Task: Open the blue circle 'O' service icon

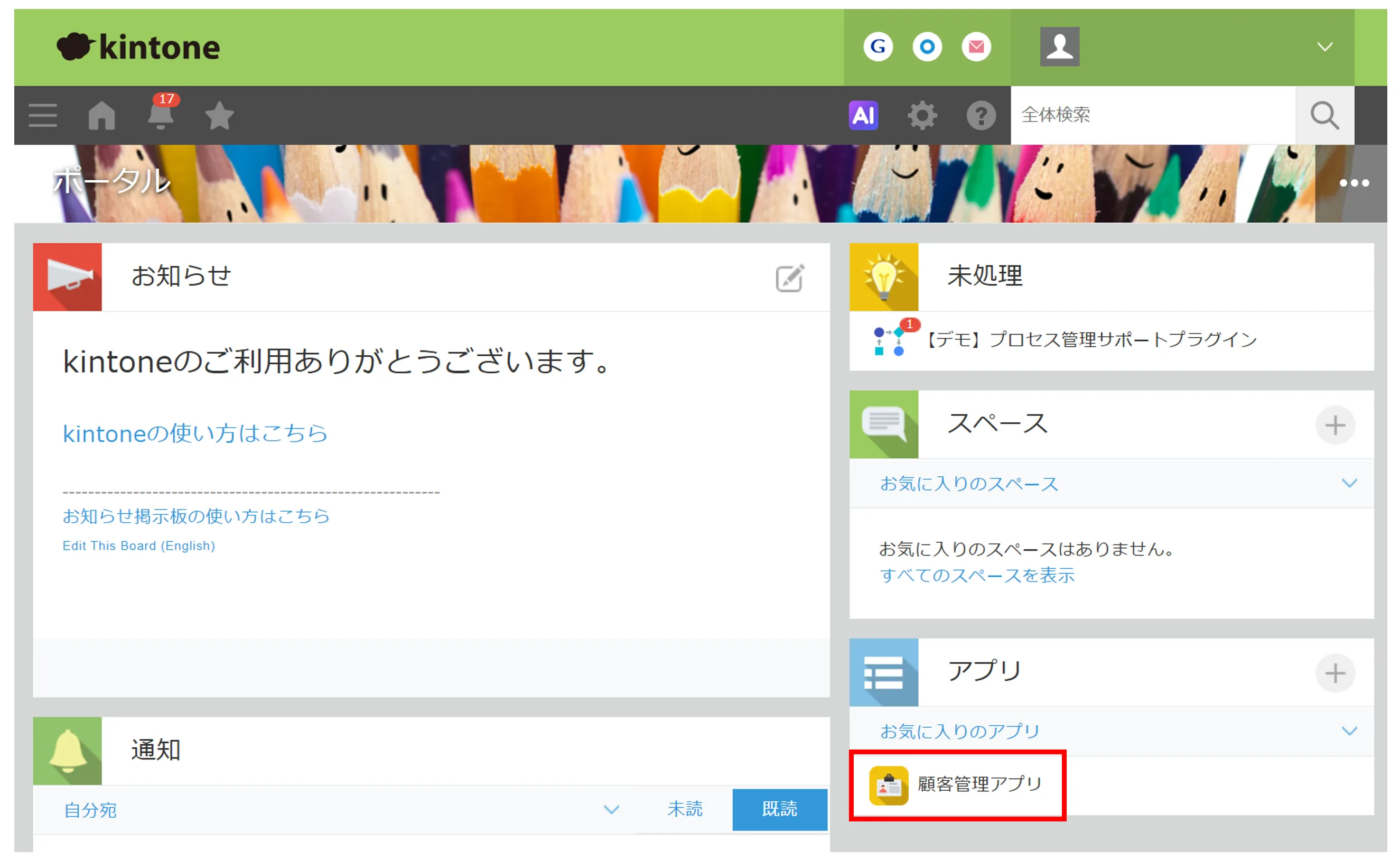Action: [927, 47]
